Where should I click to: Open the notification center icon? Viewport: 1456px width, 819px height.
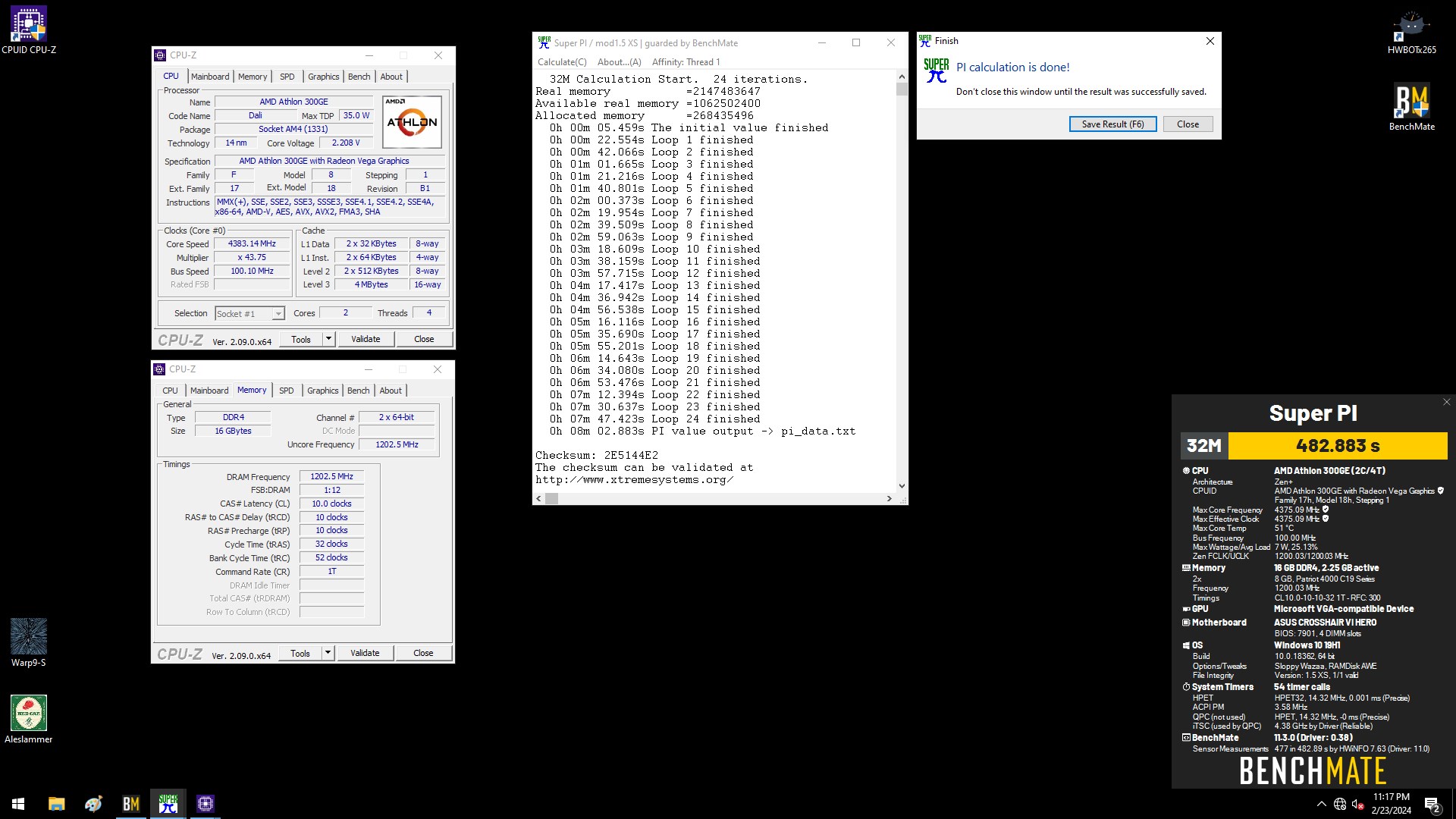[x=1432, y=804]
